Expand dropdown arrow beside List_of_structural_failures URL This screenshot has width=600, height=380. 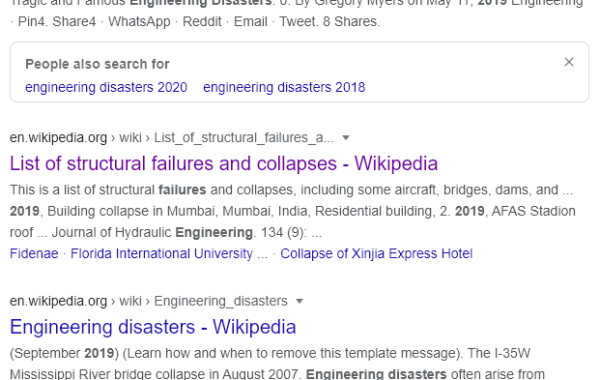click(346, 138)
